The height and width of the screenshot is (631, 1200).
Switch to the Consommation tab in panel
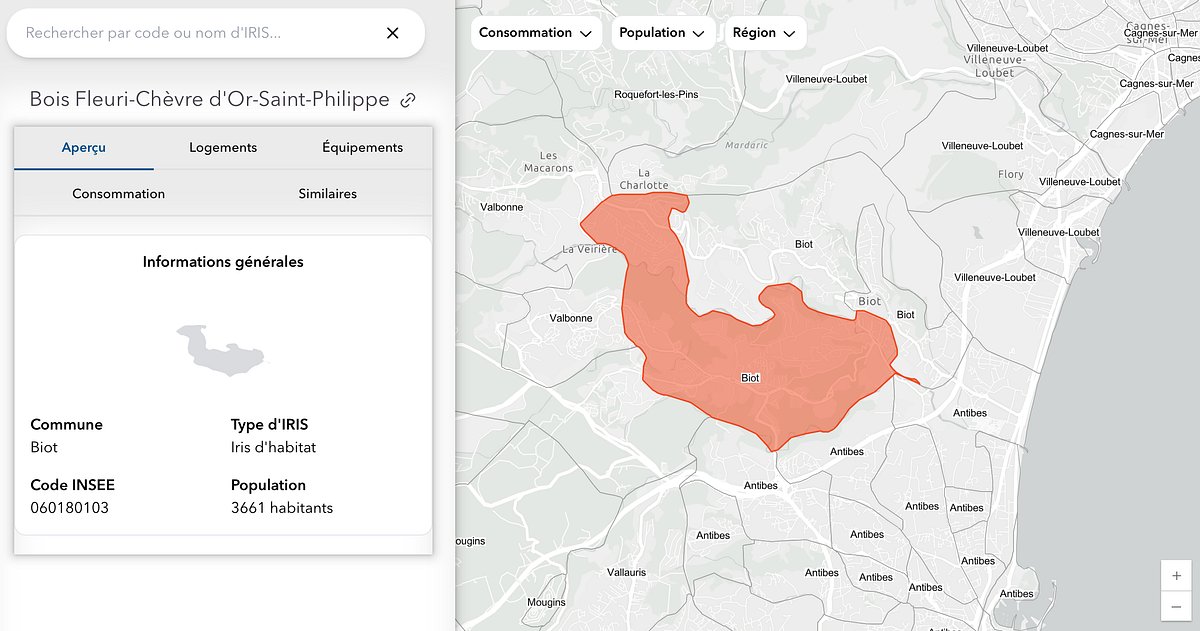(119, 193)
